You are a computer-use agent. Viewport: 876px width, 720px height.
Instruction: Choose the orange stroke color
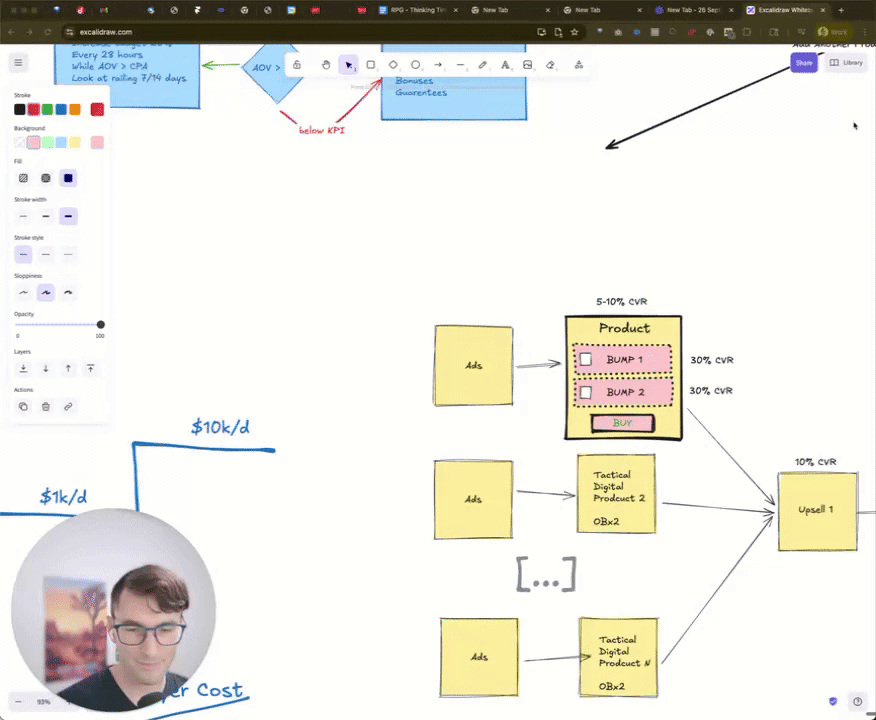click(x=75, y=109)
